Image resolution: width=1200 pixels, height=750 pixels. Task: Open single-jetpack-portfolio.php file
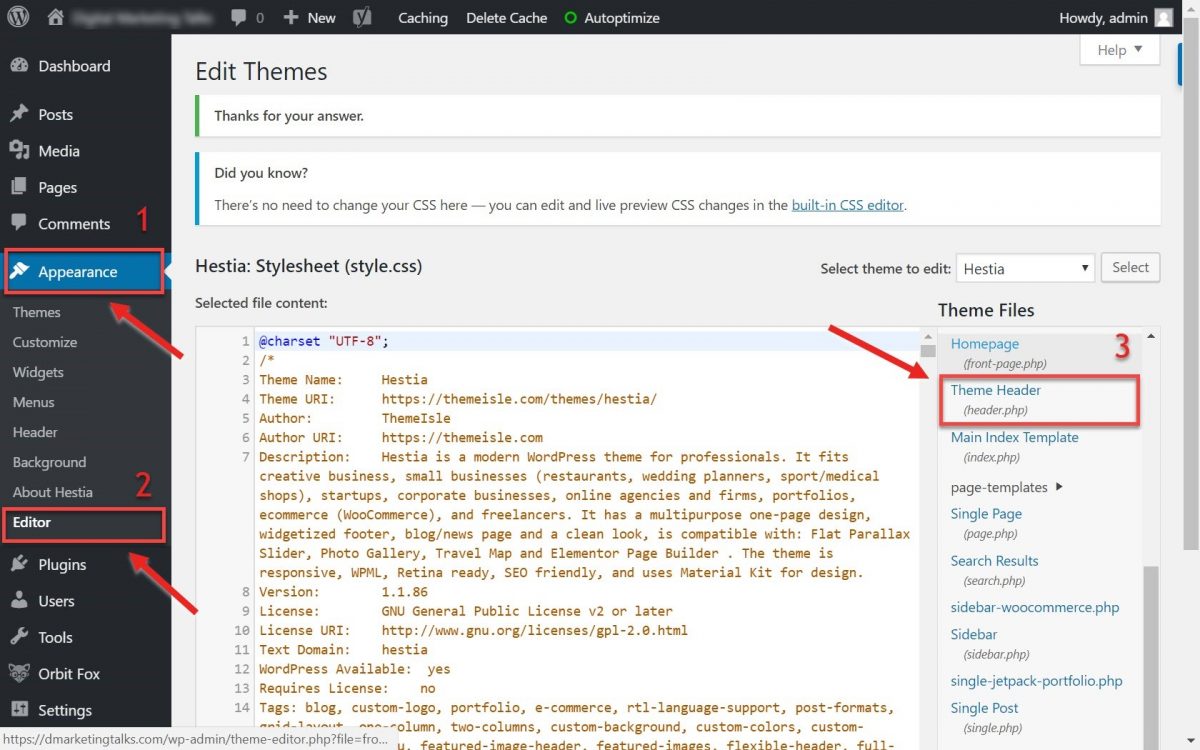click(1036, 681)
